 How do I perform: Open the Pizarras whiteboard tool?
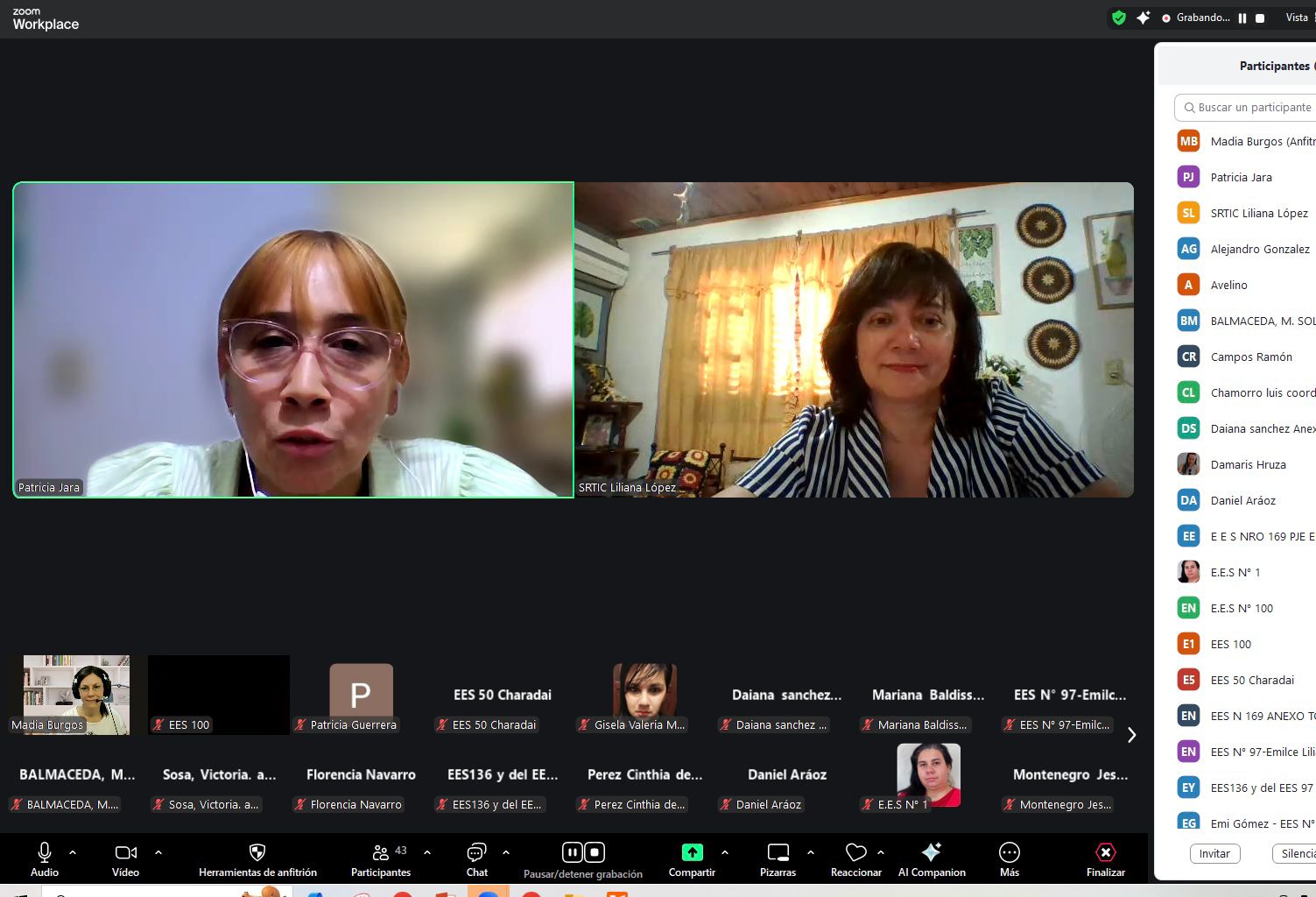coord(778,852)
